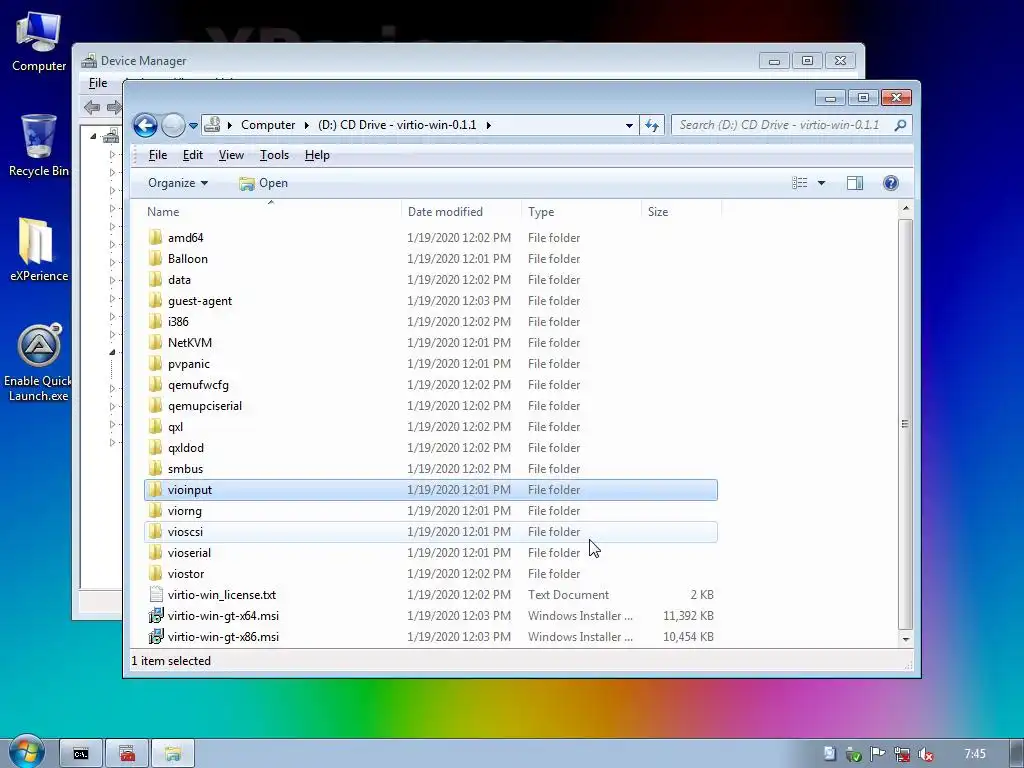The image size is (1024, 768).
Task: Select Enable Quick Launch.exe desktop icon
Action: (x=39, y=363)
